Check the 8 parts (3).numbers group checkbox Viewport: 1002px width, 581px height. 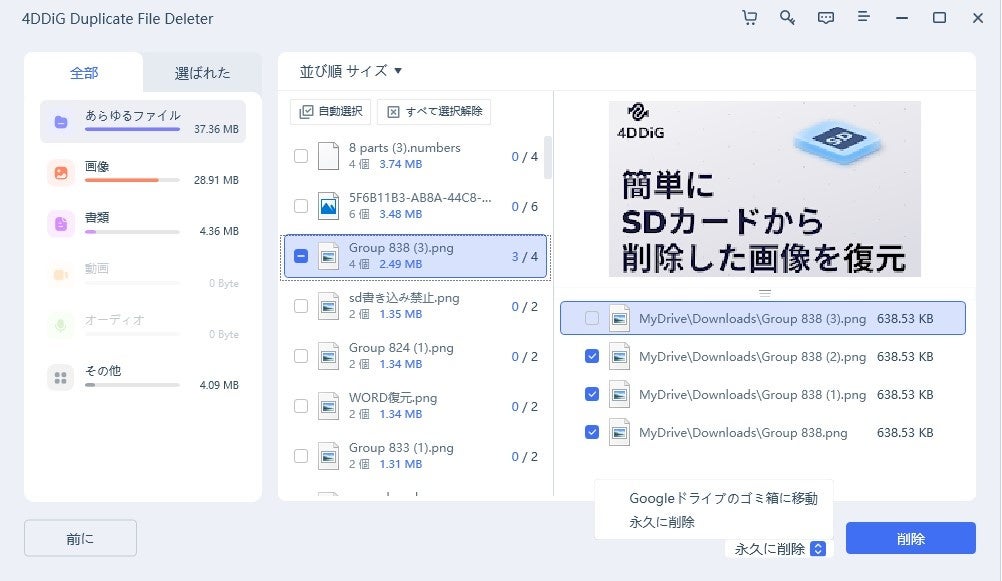point(300,156)
